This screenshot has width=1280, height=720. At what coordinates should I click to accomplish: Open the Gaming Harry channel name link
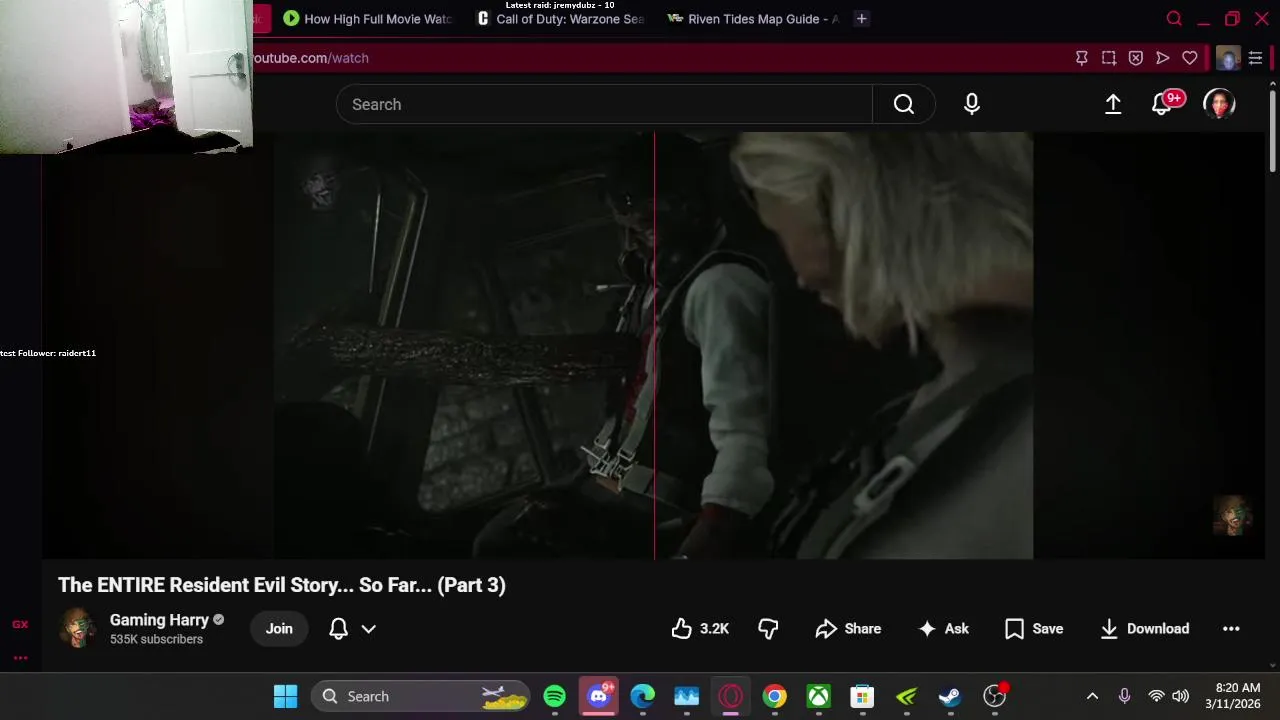pyautogui.click(x=159, y=620)
